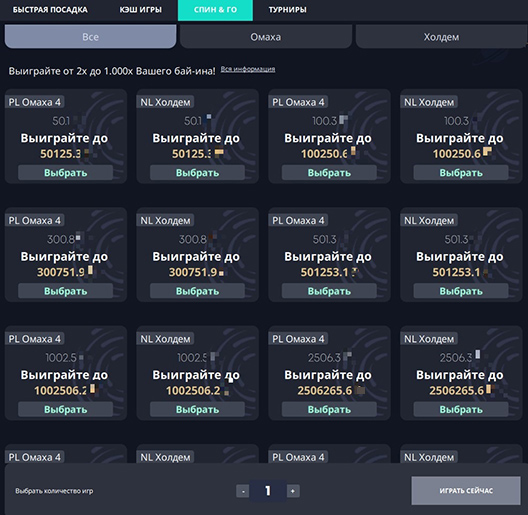
Task: Click the Играть Сейчас button
Action: tap(466, 490)
